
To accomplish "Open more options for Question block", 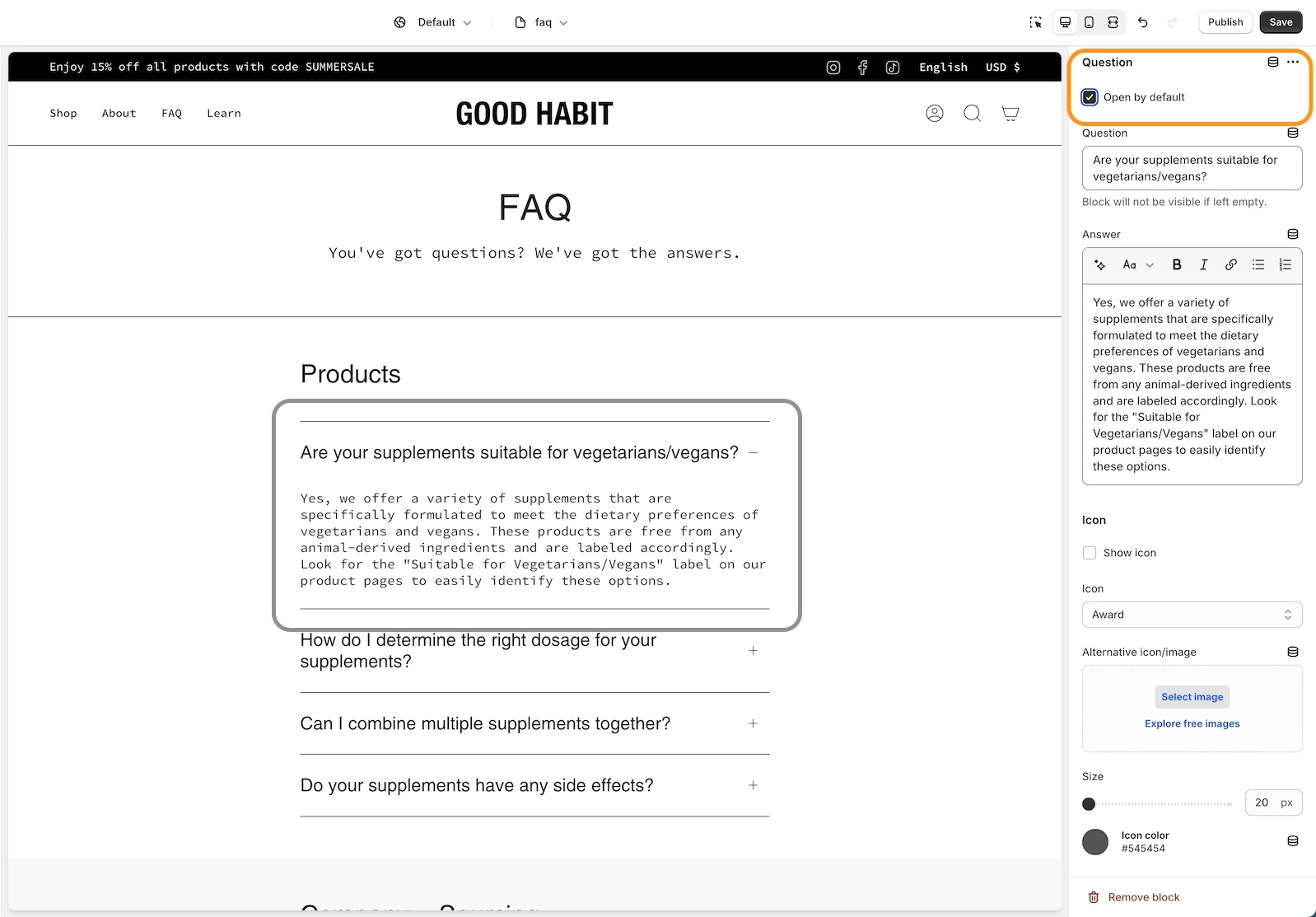I will 1293,63.
